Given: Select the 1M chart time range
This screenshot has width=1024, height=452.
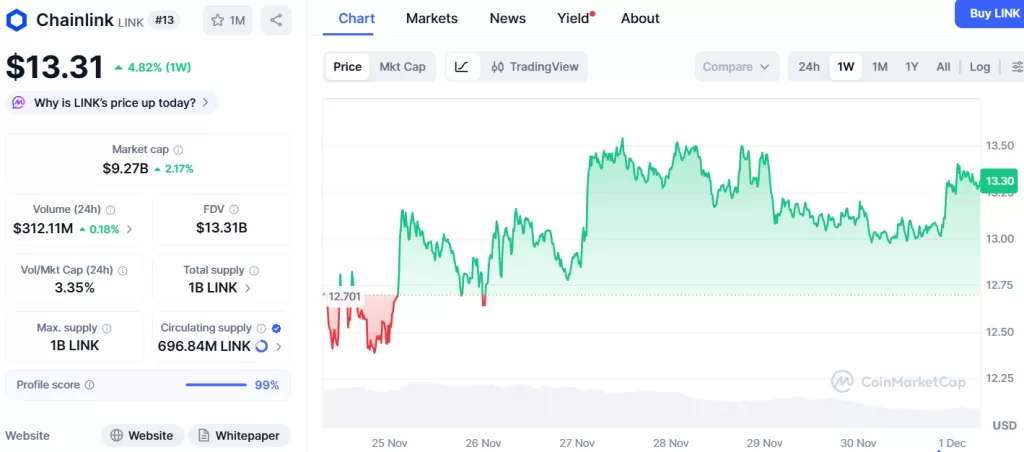Looking at the screenshot, I should [x=880, y=67].
